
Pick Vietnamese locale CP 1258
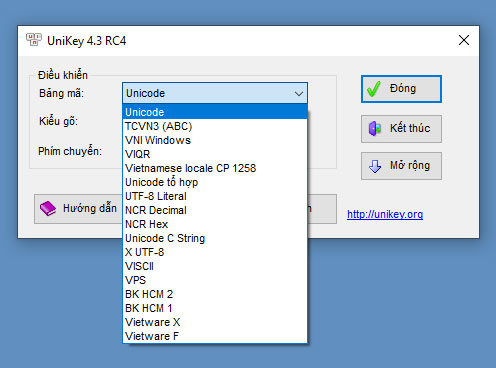(x=215, y=168)
